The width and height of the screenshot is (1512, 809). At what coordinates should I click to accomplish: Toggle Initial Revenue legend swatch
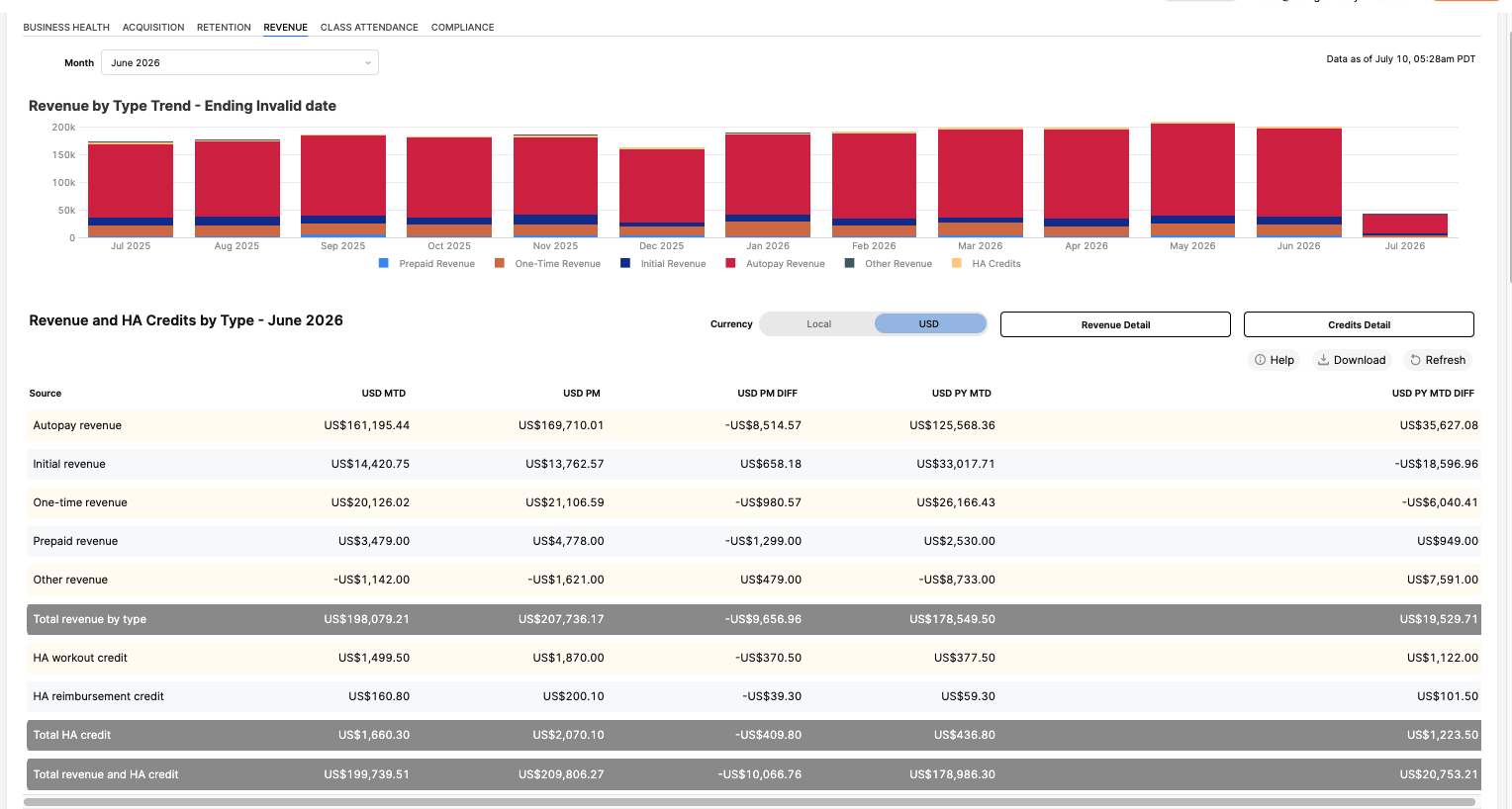tap(625, 263)
